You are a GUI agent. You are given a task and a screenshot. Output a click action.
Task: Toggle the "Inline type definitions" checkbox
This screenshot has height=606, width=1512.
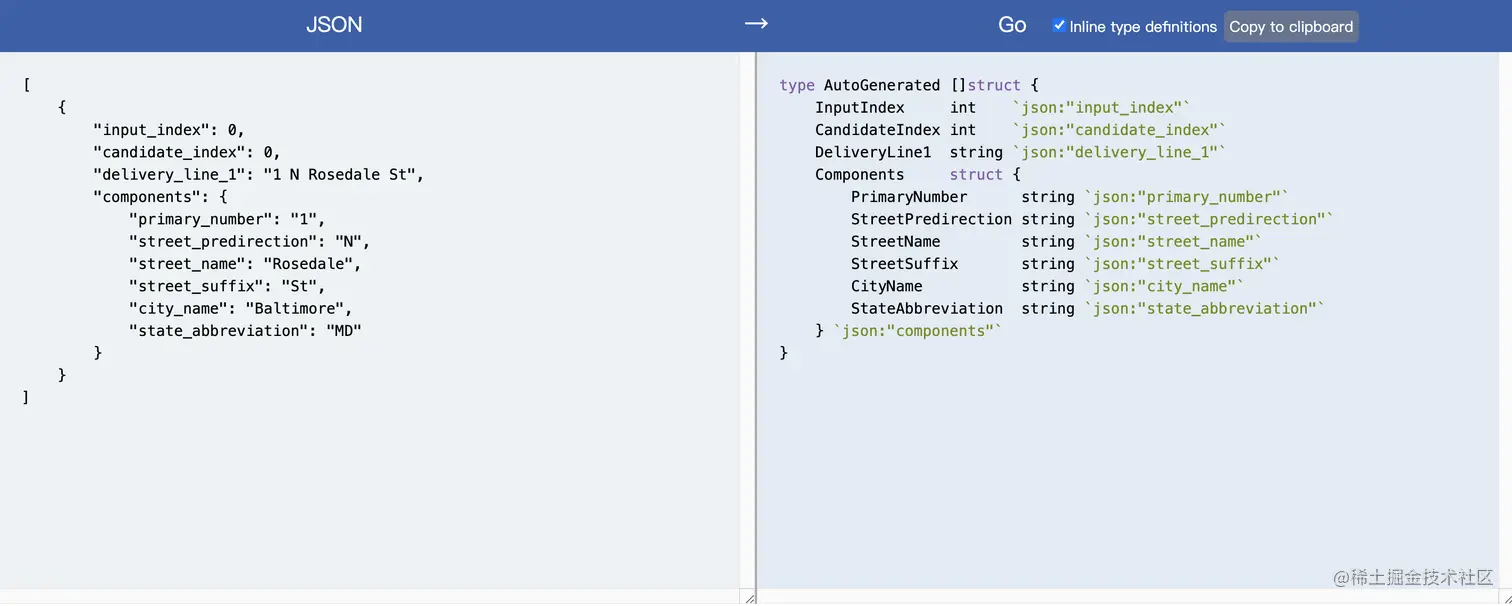(1059, 26)
